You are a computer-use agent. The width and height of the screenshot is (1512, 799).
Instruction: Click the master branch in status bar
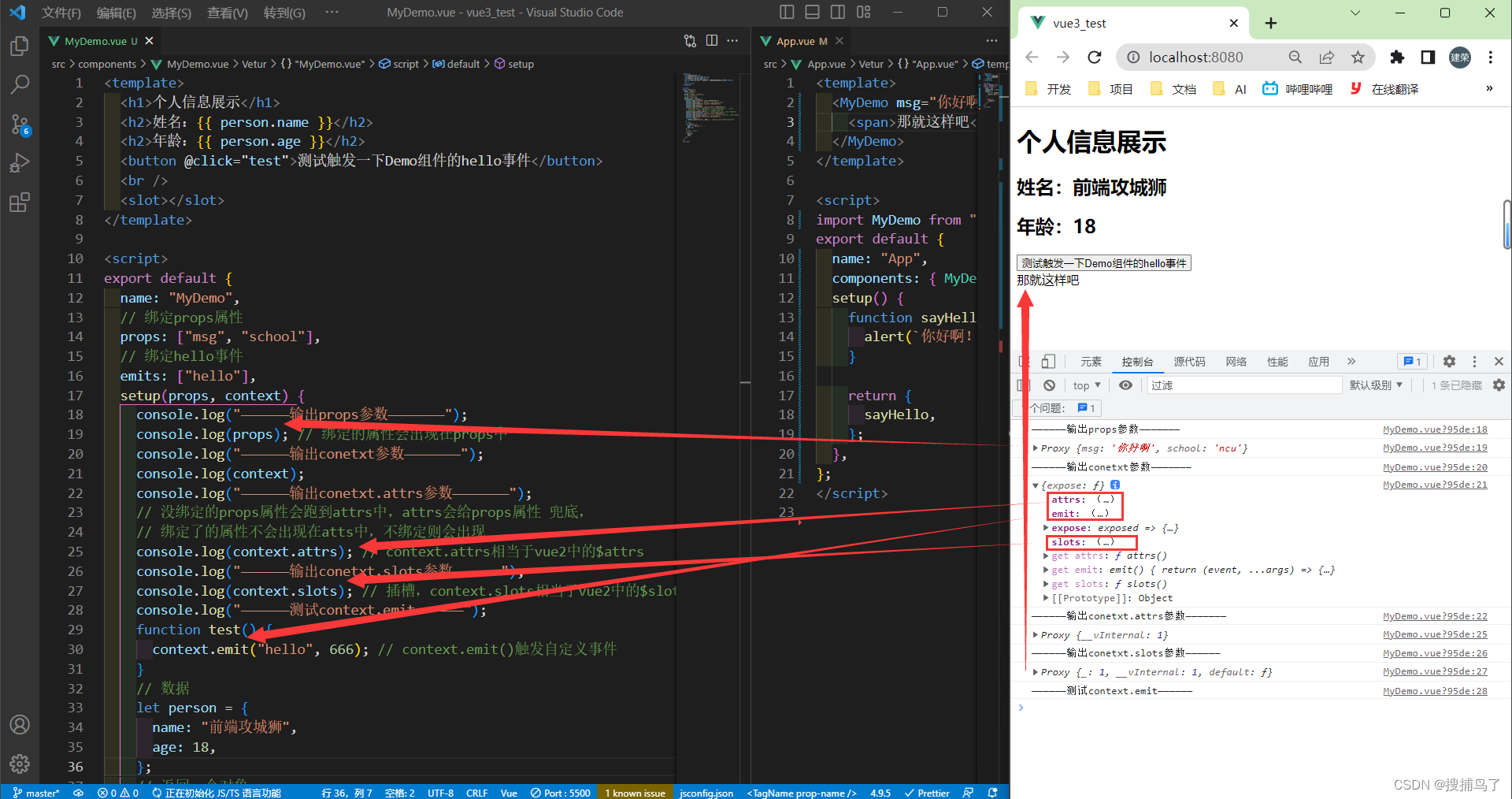pos(36,793)
